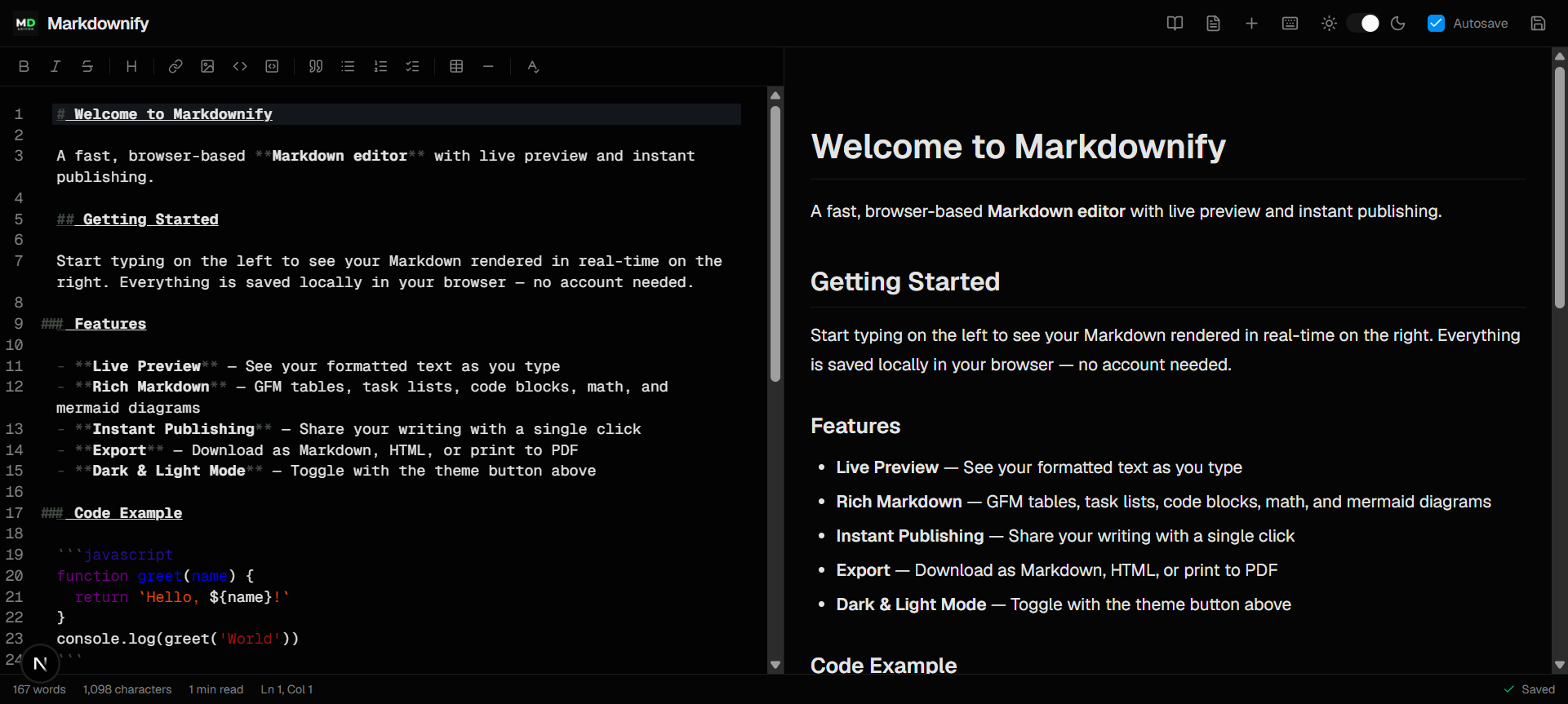Click the round N badge at bottom left

pos(40,664)
